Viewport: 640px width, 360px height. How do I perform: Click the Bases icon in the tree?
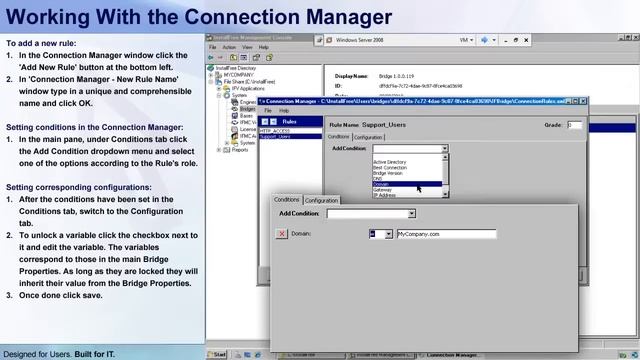235,116
